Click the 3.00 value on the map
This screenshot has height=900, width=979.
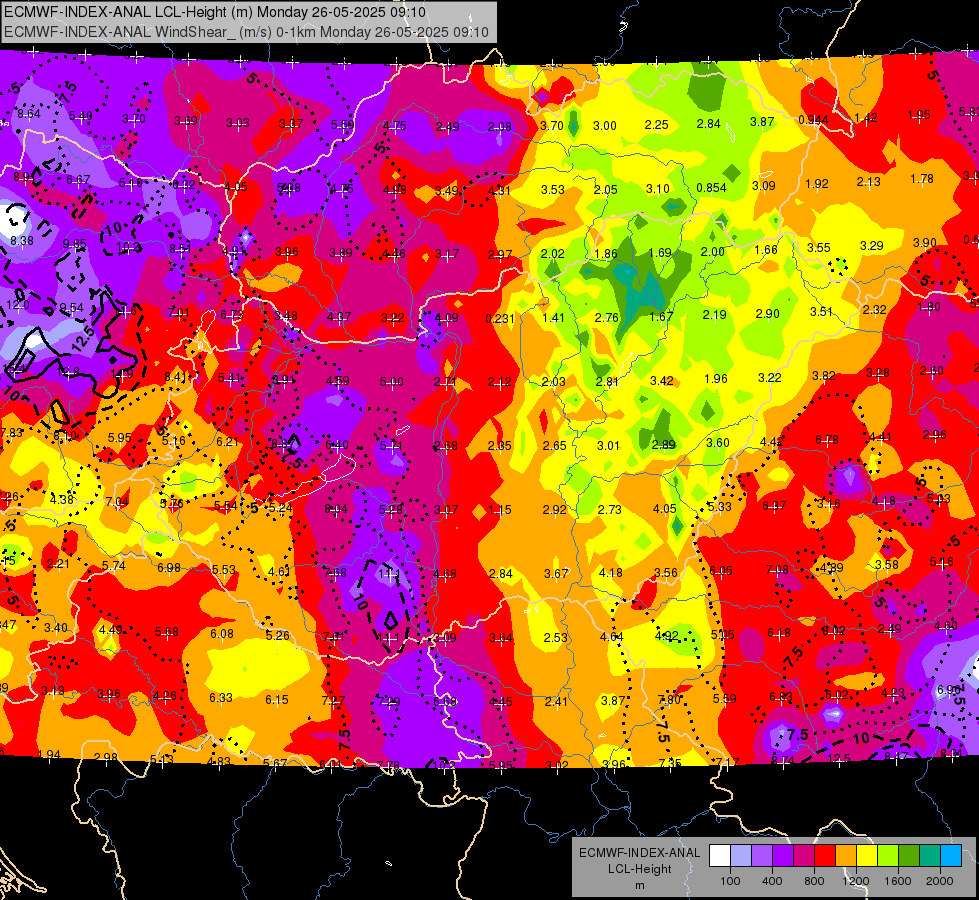point(604,126)
